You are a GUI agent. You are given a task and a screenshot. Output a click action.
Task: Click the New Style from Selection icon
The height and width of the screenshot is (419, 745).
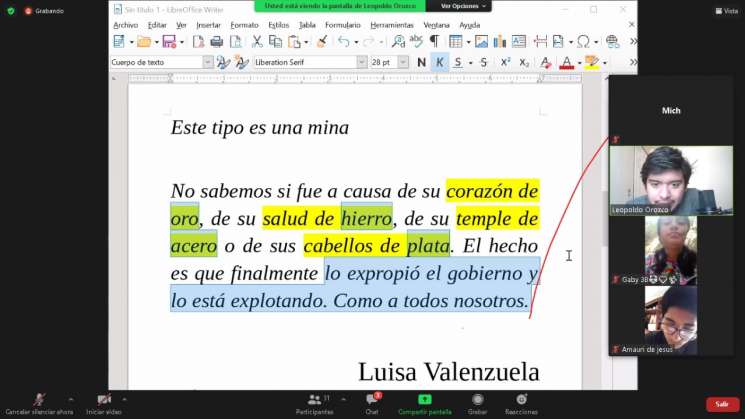[241, 62]
